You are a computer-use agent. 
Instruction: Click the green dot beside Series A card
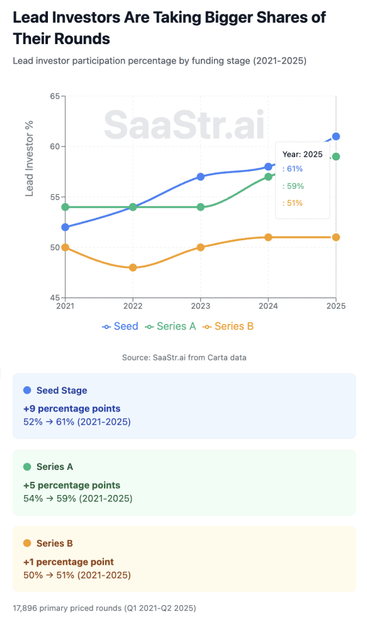(27, 467)
